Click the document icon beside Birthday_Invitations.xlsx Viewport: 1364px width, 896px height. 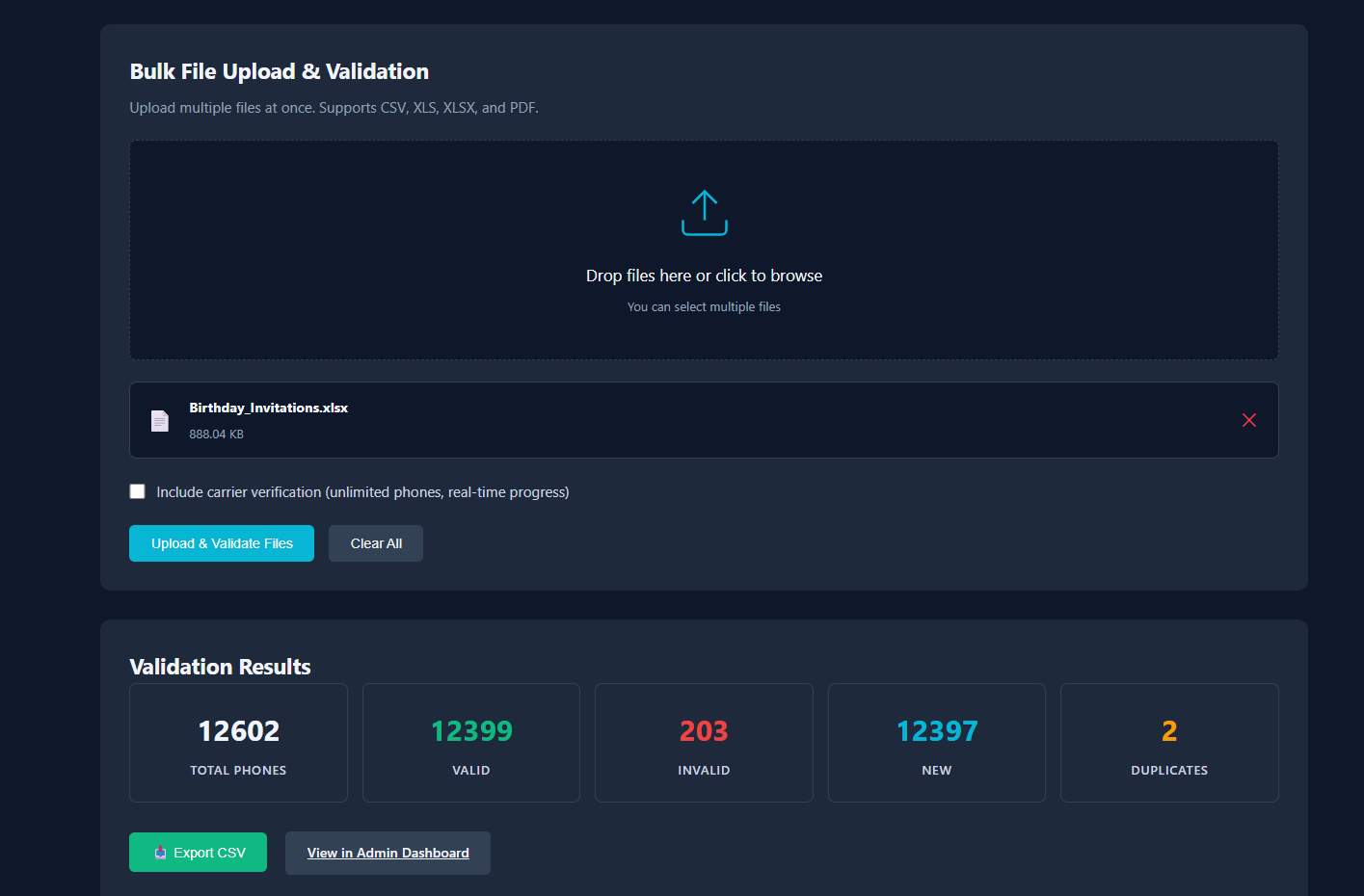coord(160,421)
